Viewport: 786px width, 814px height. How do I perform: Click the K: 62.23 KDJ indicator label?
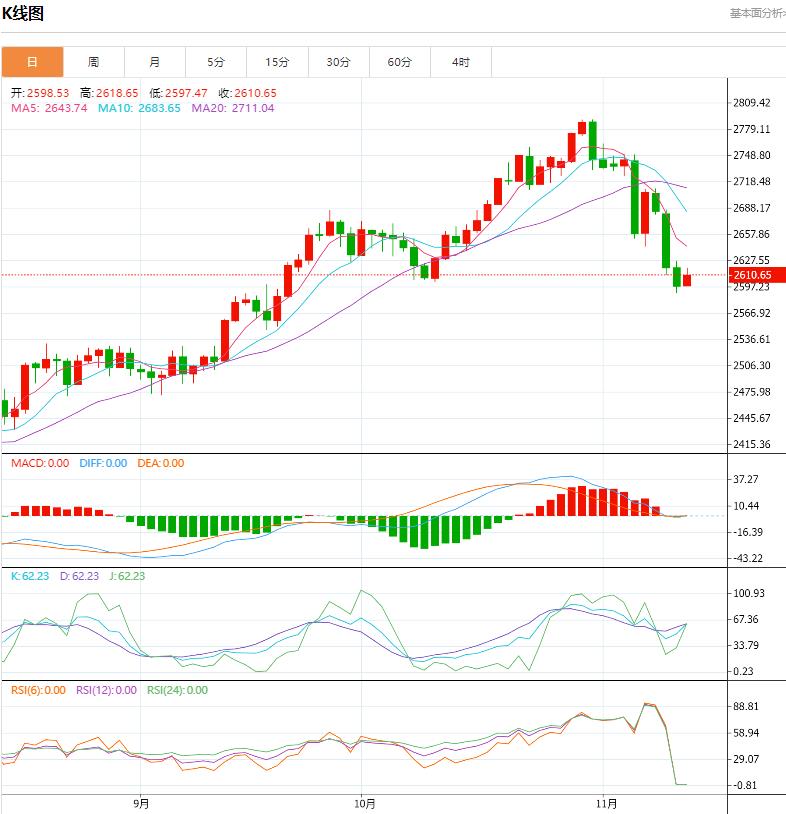(x=29, y=576)
